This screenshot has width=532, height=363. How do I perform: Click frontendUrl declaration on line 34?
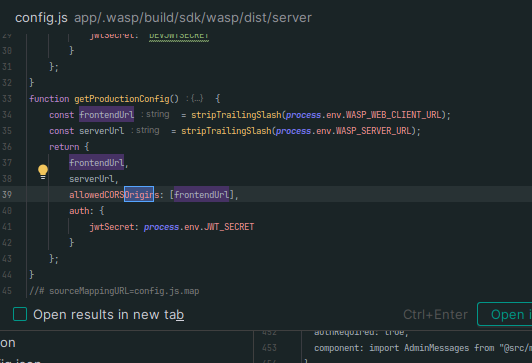click(x=107, y=115)
